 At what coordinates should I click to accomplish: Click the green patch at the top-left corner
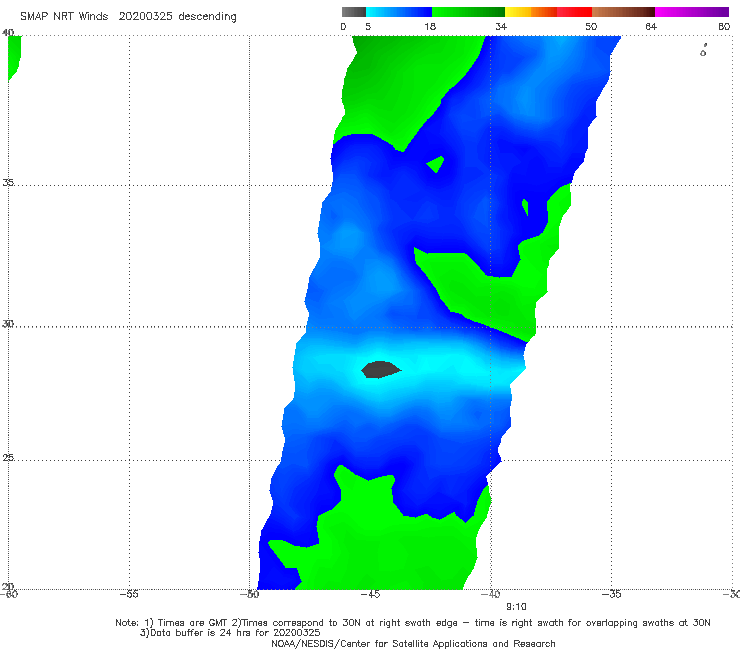pos(14,58)
